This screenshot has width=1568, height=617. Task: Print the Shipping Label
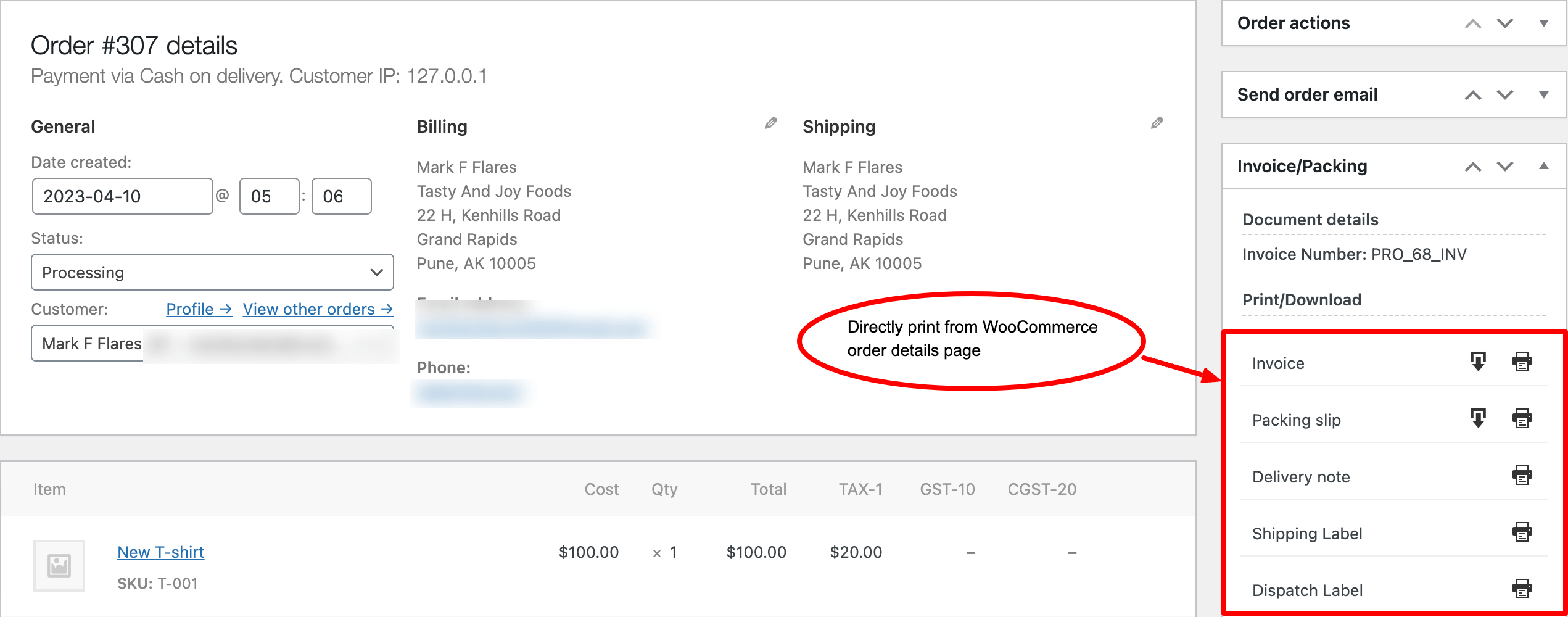click(x=1522, y=532)
